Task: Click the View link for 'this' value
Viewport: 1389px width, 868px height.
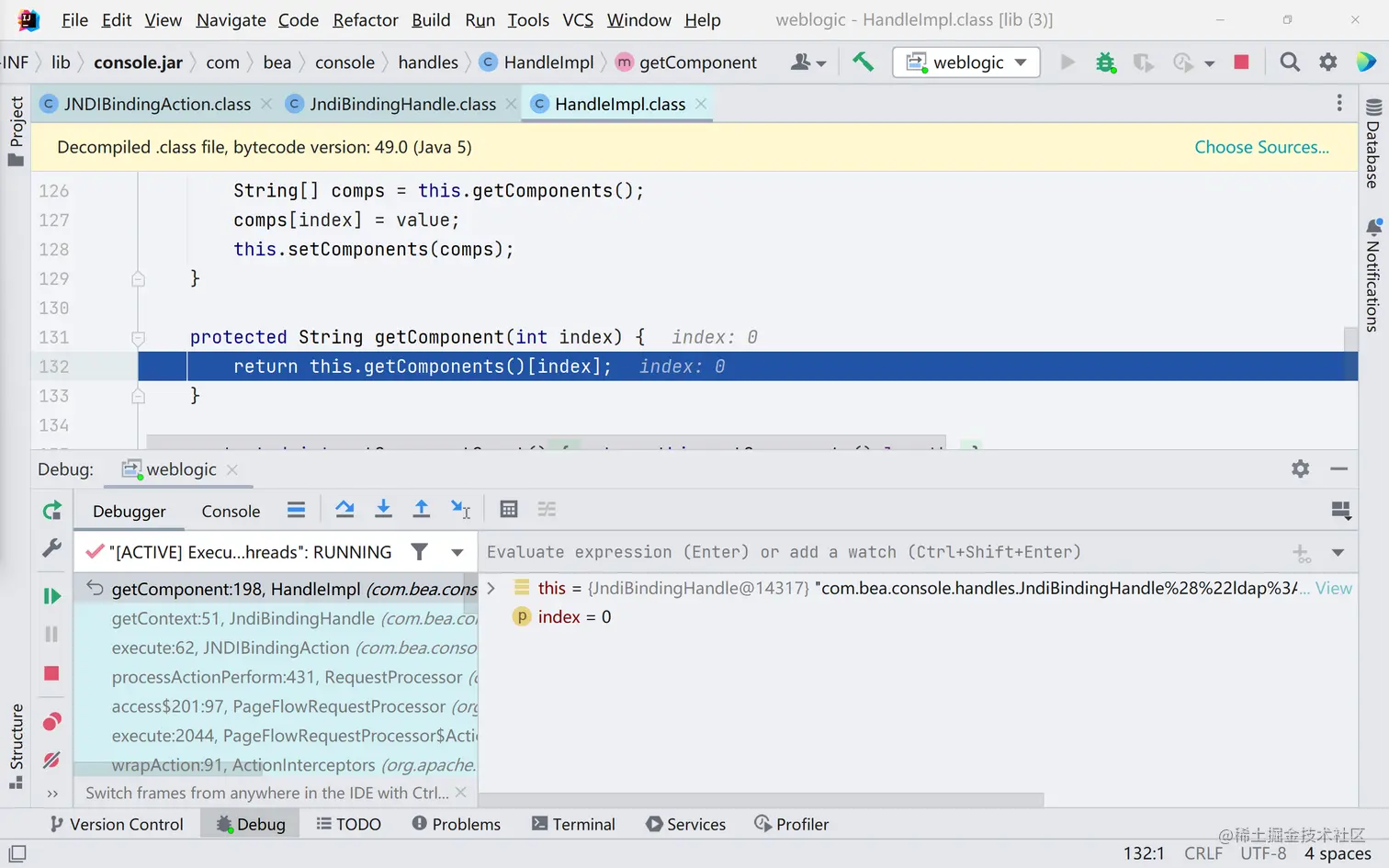Action: (1333, 588)
